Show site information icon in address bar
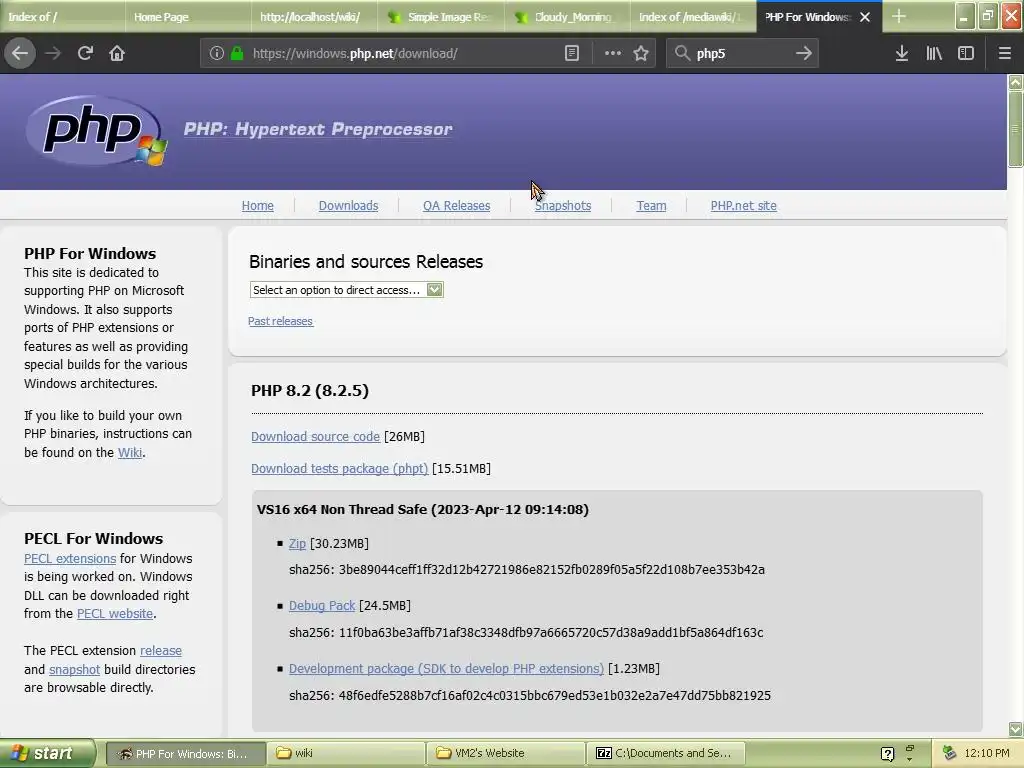 217,53
